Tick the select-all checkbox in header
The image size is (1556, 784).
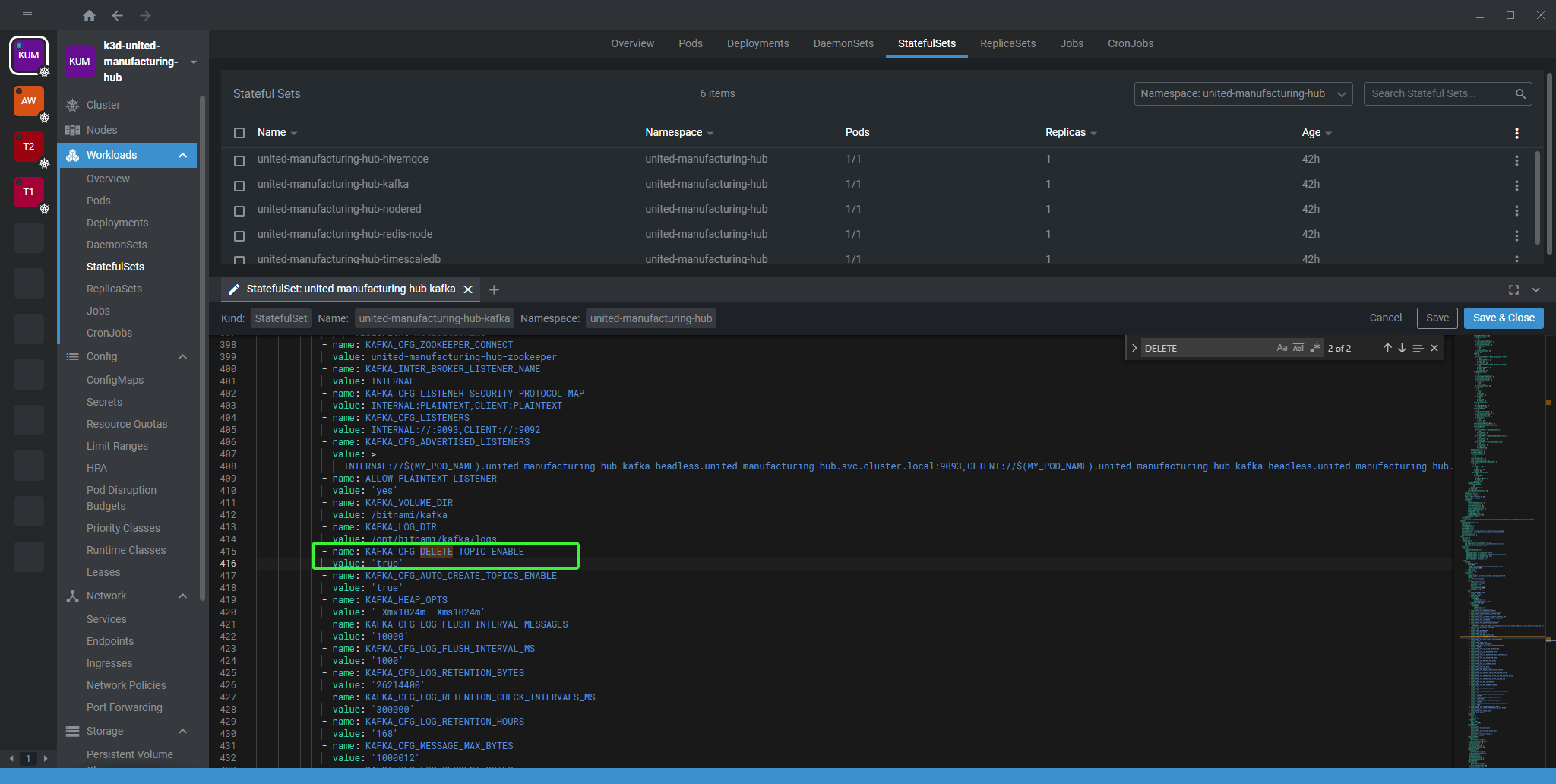coord(239,133)
